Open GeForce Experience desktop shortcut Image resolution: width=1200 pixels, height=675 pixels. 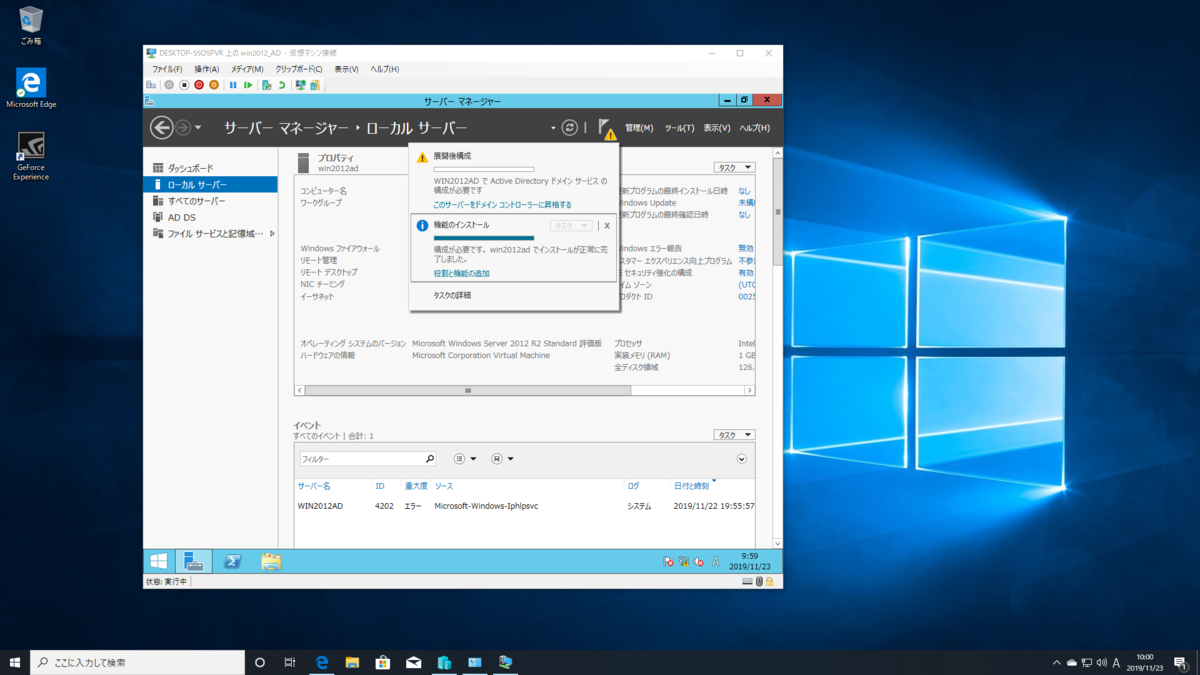(x=31, y=157)
